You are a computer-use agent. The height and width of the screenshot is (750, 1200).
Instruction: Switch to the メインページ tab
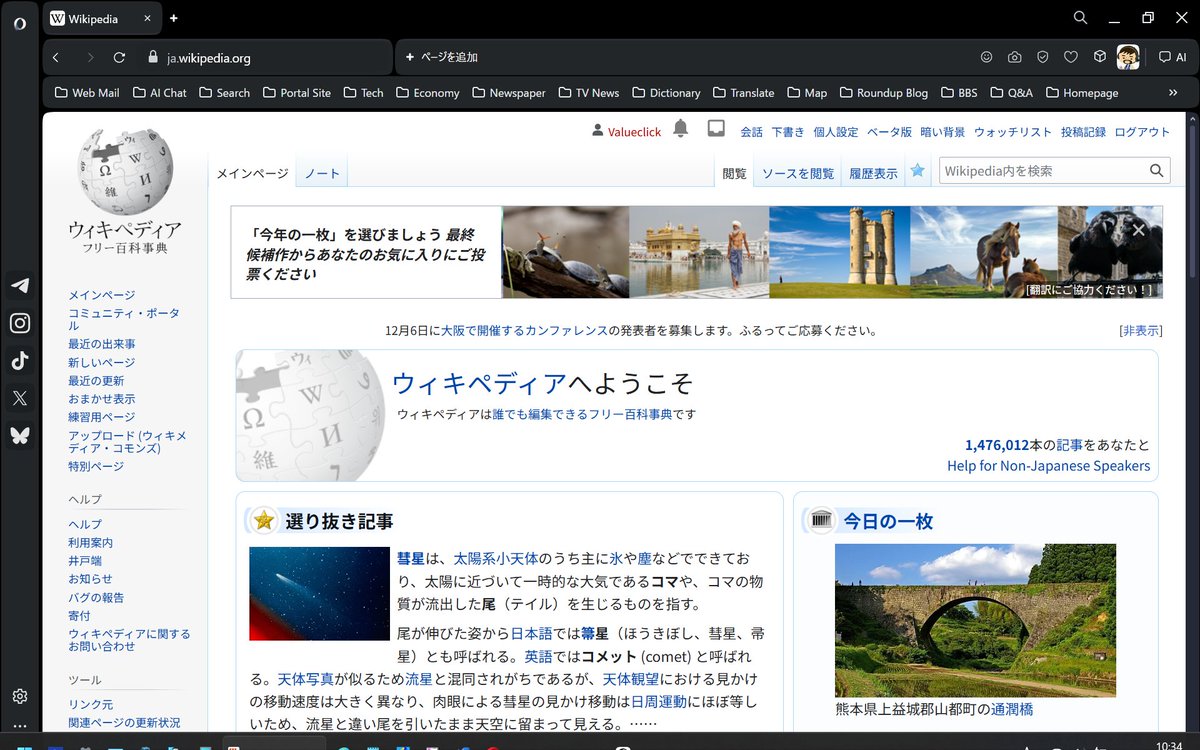point(252,173)
